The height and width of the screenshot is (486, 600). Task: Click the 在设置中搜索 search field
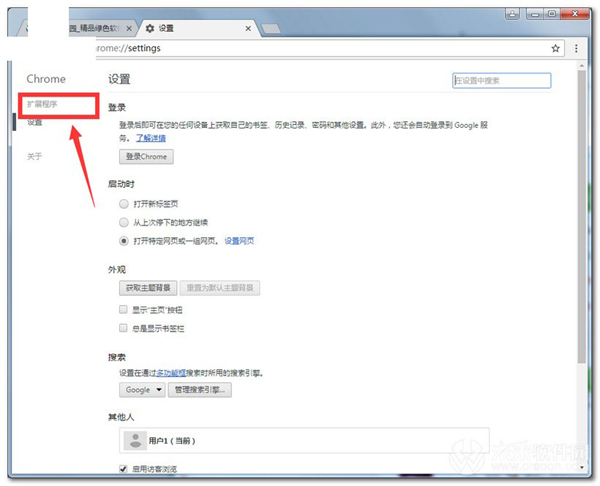point(501,80)
